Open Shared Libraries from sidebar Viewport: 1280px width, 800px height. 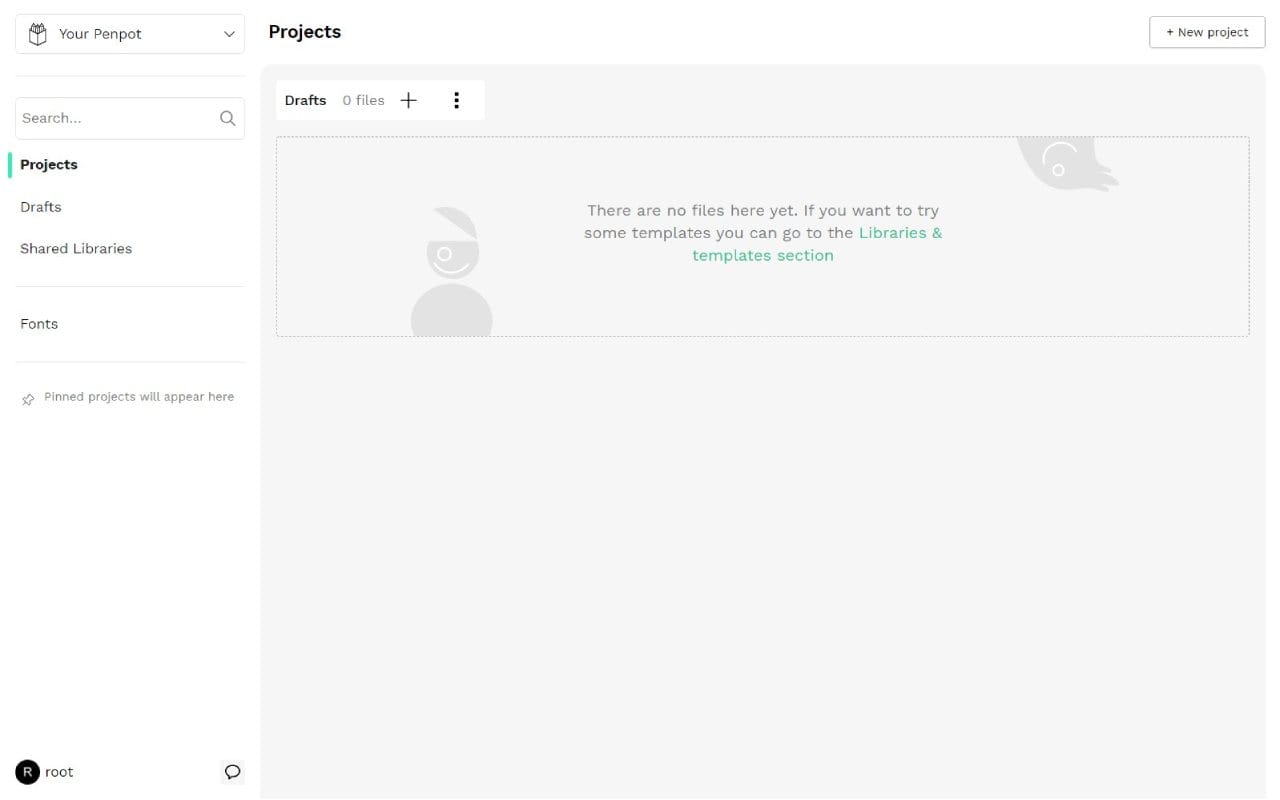point(76,248)
